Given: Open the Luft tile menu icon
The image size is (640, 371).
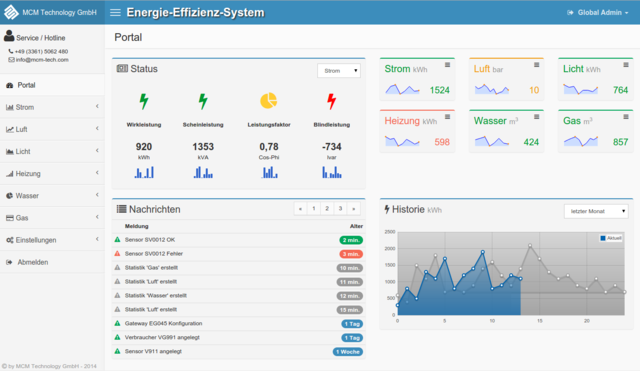Looking at the screenshot, I should point(537,65).
